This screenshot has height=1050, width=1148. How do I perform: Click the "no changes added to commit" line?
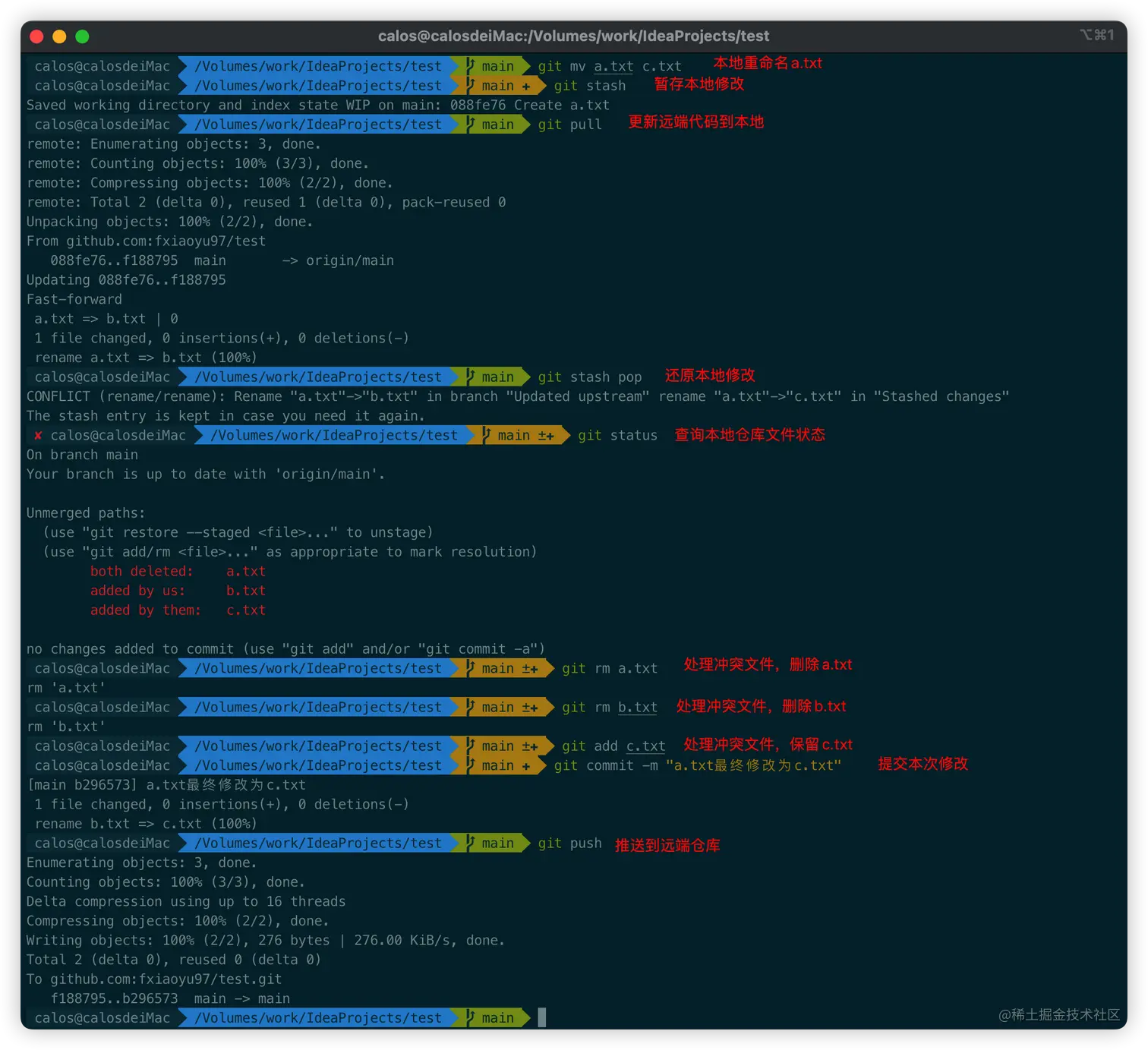click(285, 649)
